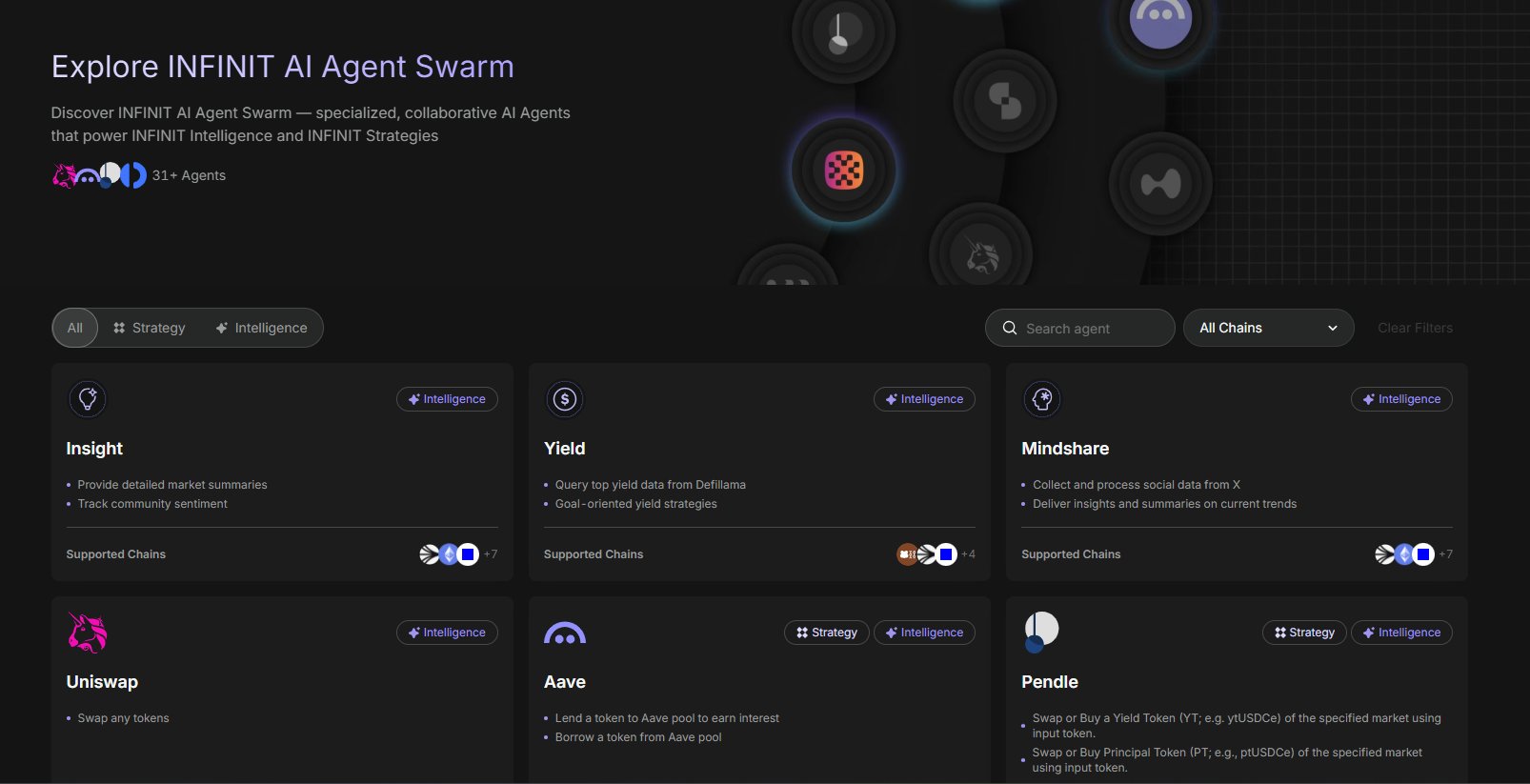Click the brown chain icon on Yield card

tap(907, 554)
